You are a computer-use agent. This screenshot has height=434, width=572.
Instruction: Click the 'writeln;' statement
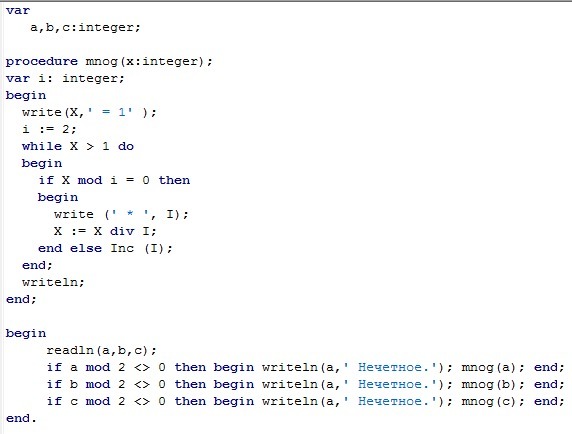pos(53,282)
